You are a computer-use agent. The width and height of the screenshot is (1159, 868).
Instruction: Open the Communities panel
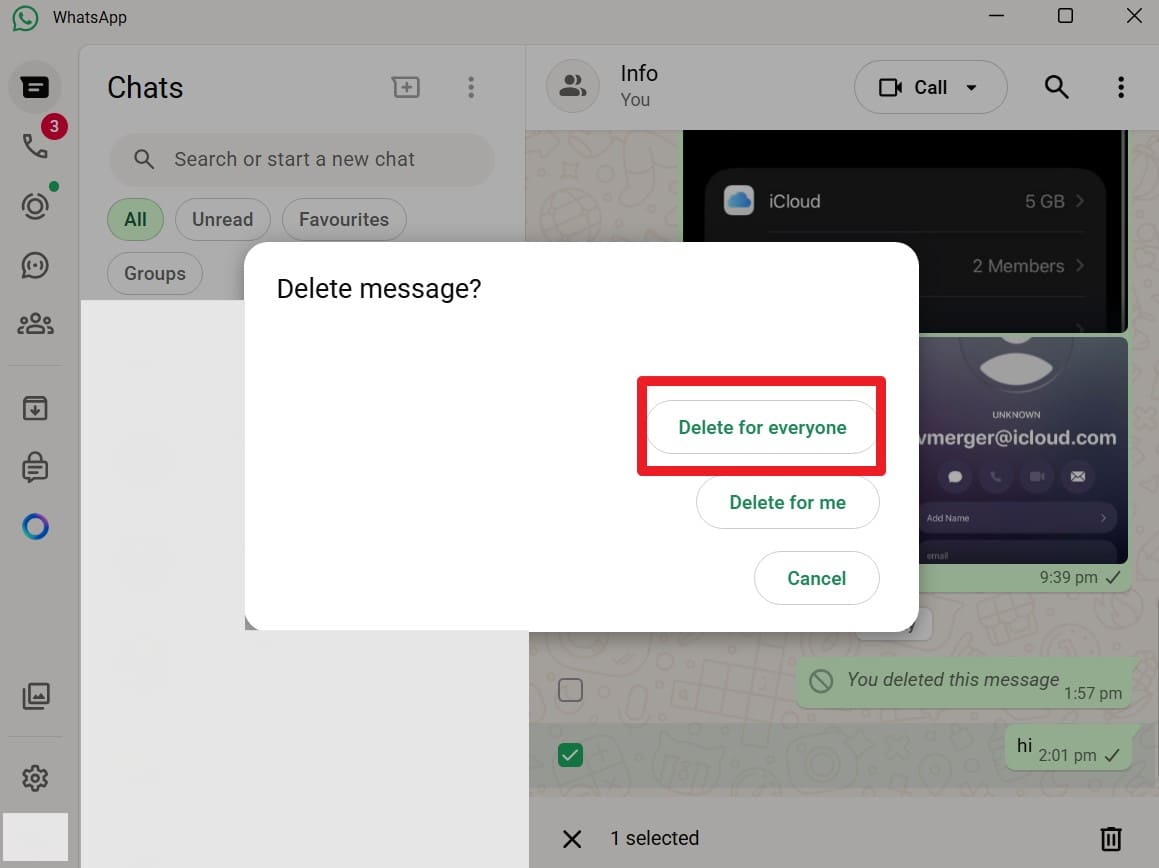[35, 323]
